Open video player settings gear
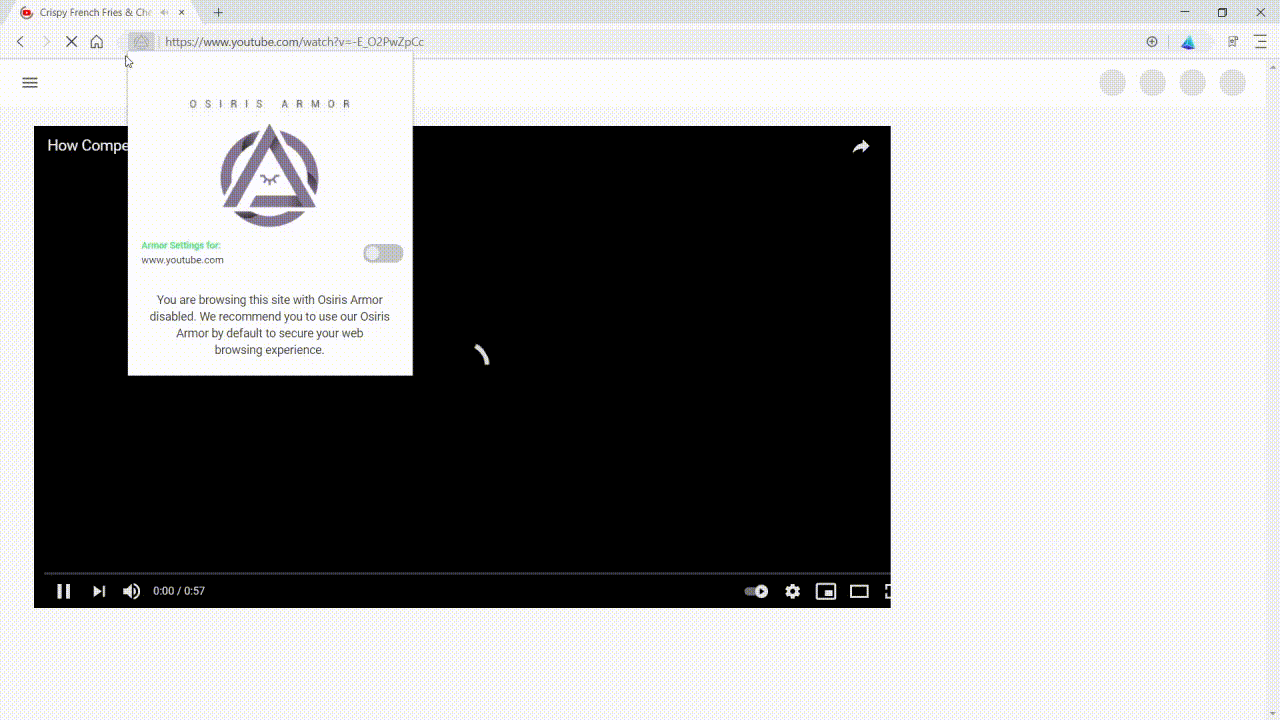Image resolution: width=1280 pixels, height=720 pixels. [792, 591]
